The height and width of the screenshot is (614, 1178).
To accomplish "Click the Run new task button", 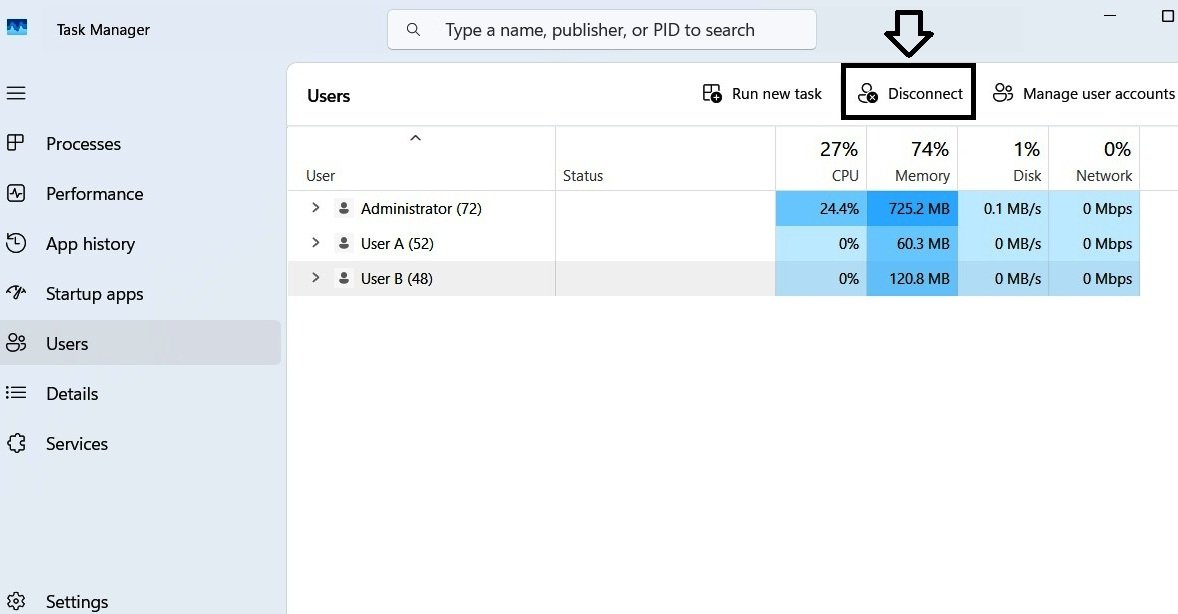I will point(762,93).
